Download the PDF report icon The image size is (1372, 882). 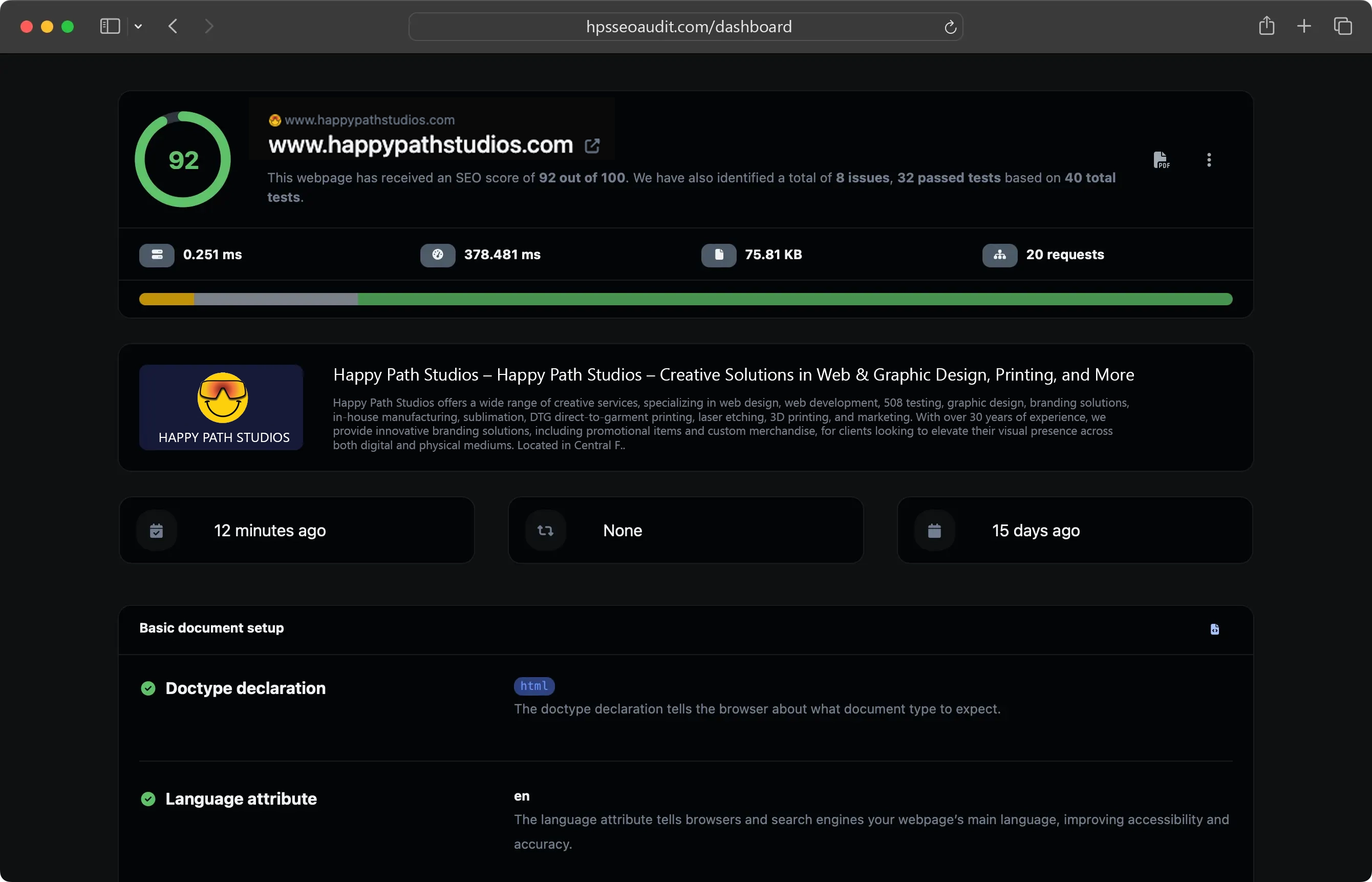tap(1161, 160)
